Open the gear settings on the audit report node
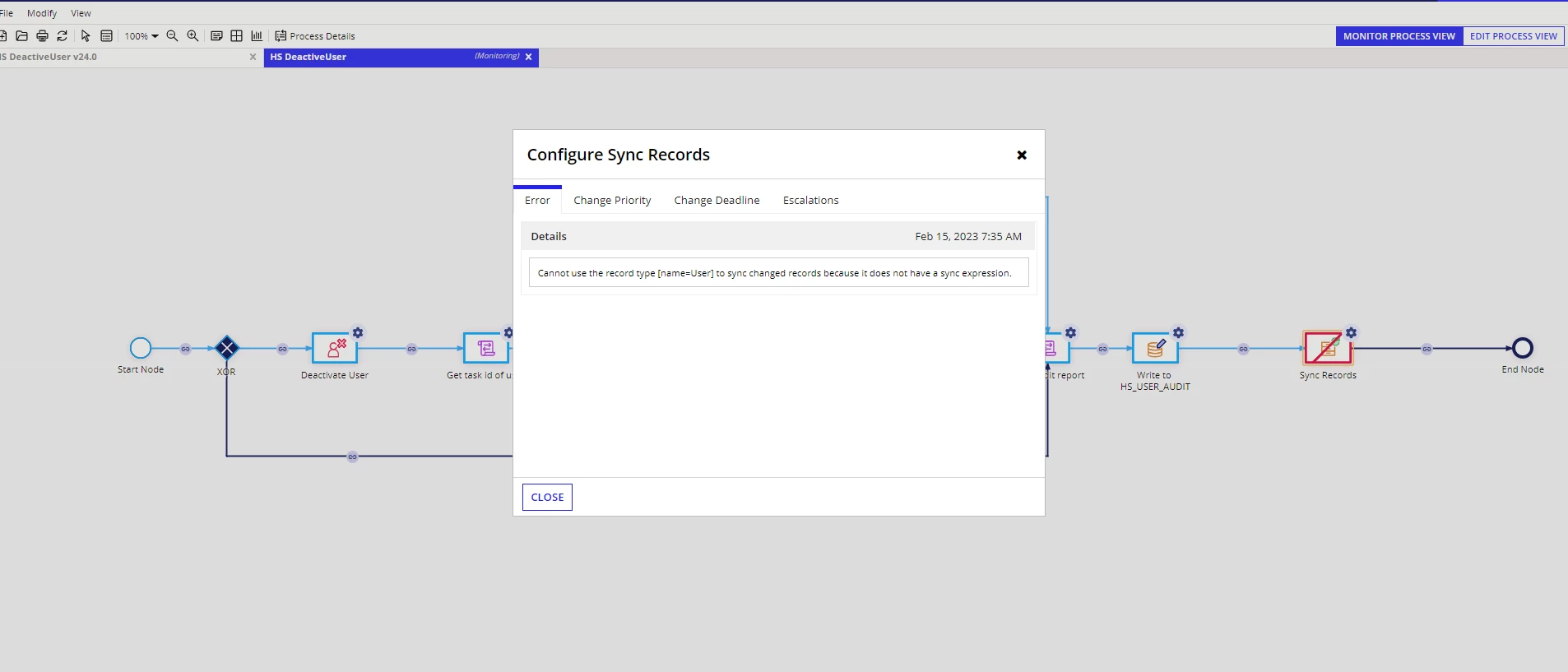1568x672 pixels. click(1070, 333)
